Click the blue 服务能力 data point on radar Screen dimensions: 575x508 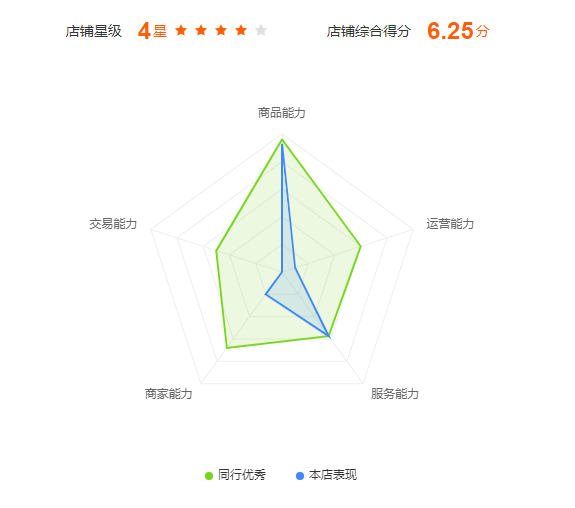[329, 336]
